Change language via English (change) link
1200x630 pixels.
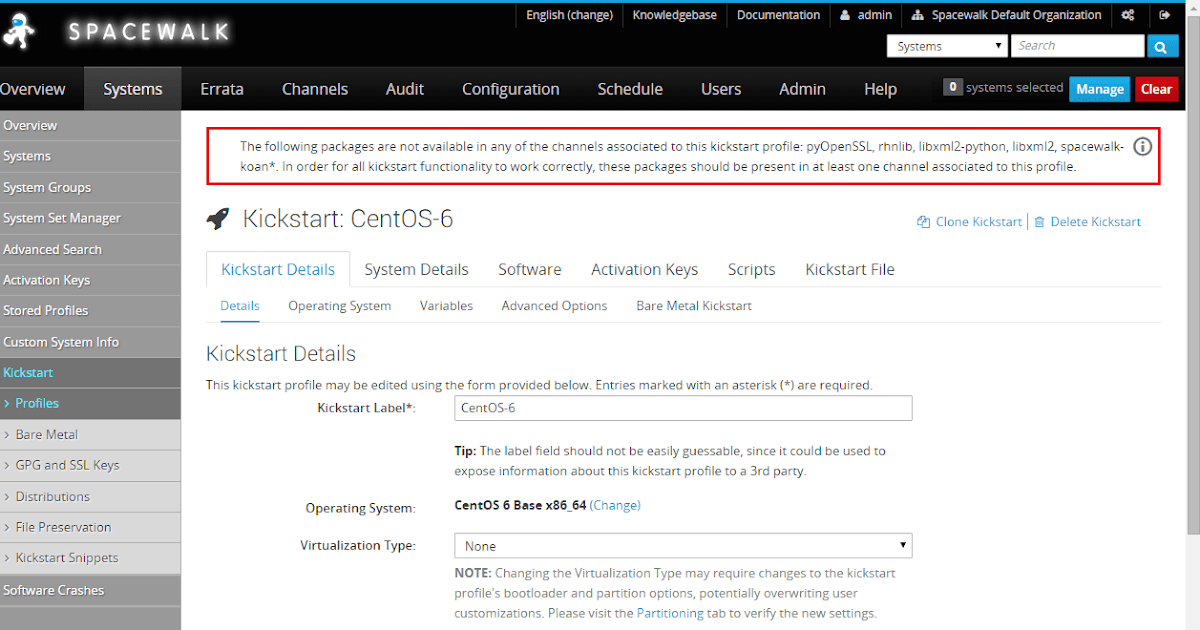569,15
